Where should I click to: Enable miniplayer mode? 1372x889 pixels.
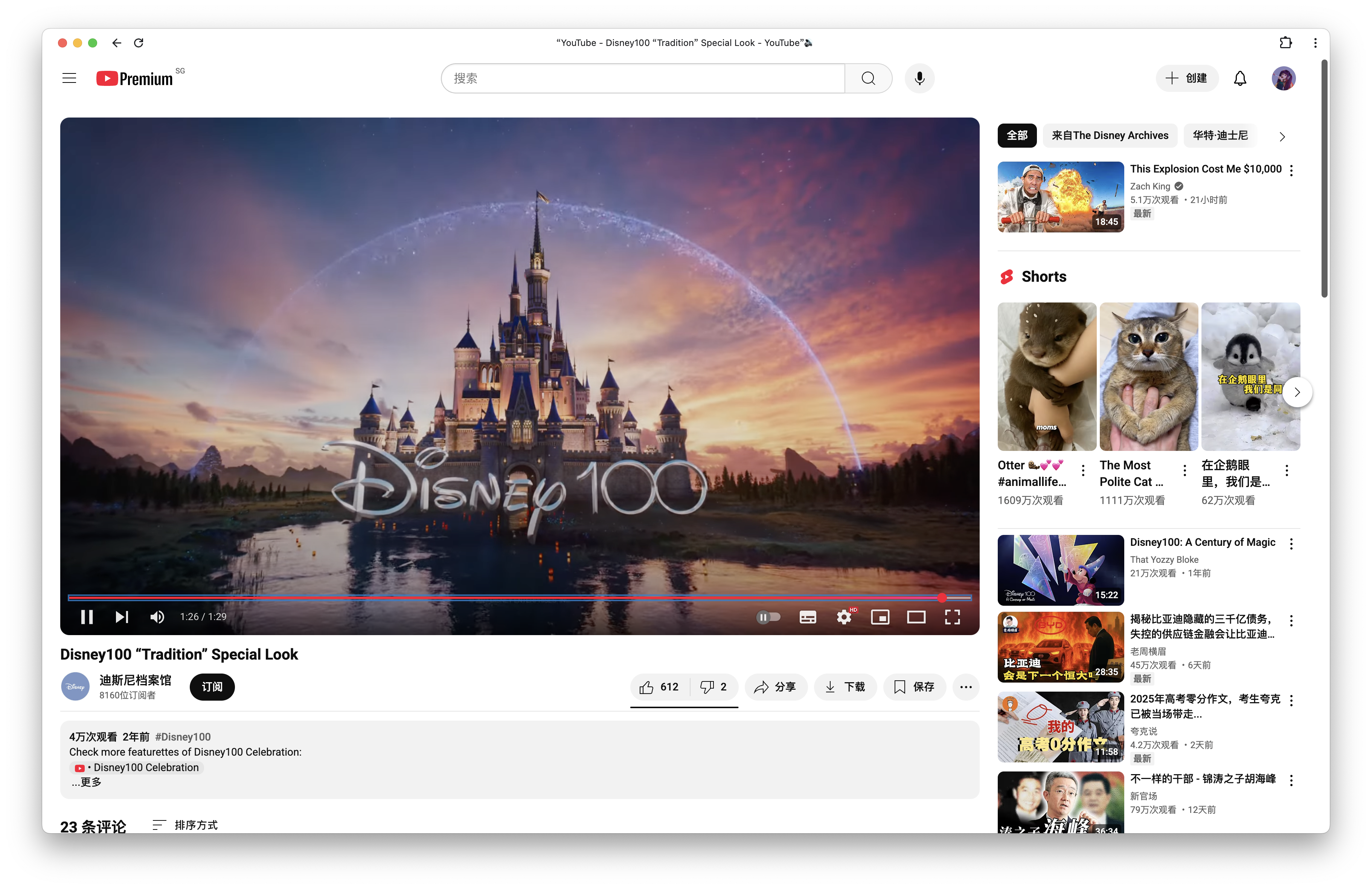[x=880, y=617]
